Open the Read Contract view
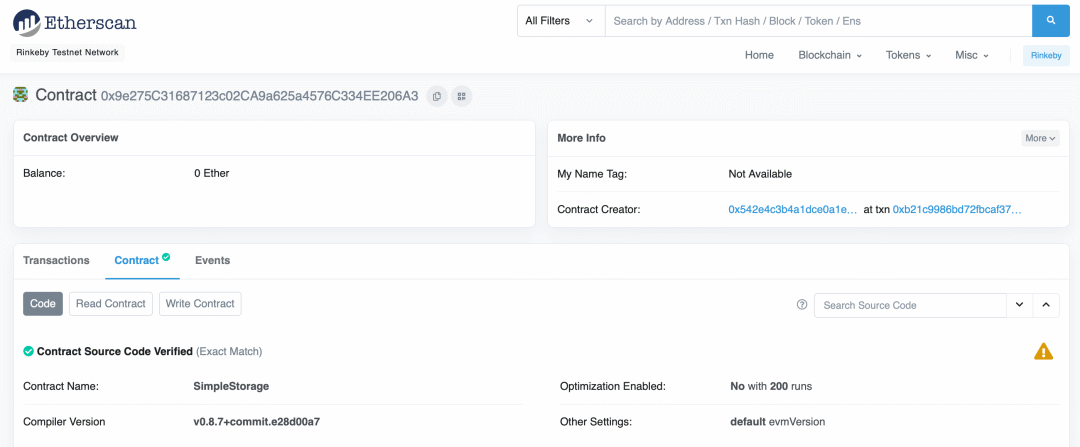The width and height of the screenshot is (1080, 447). 111,304
